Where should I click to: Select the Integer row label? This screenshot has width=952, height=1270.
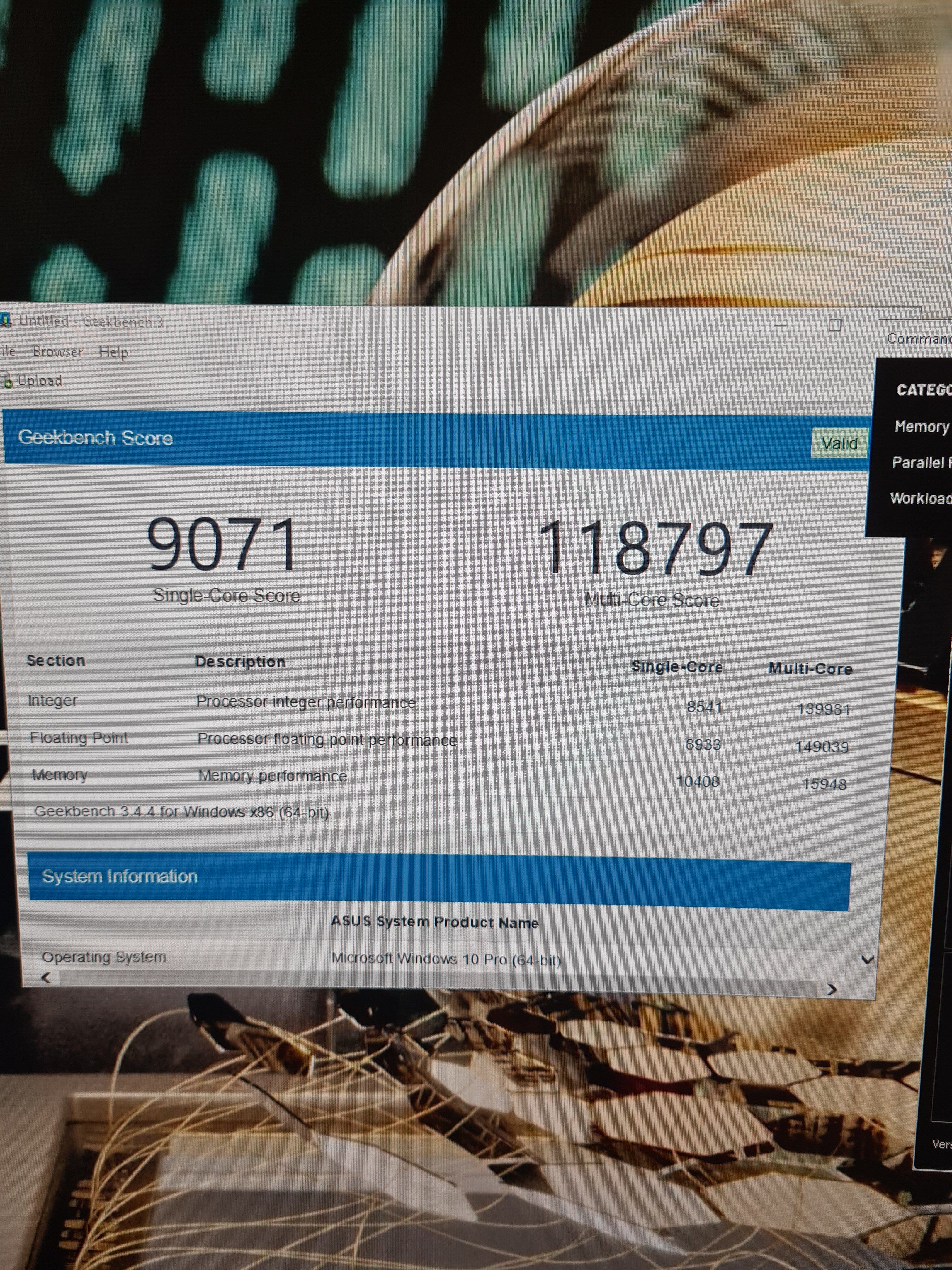tap(53, 701)
